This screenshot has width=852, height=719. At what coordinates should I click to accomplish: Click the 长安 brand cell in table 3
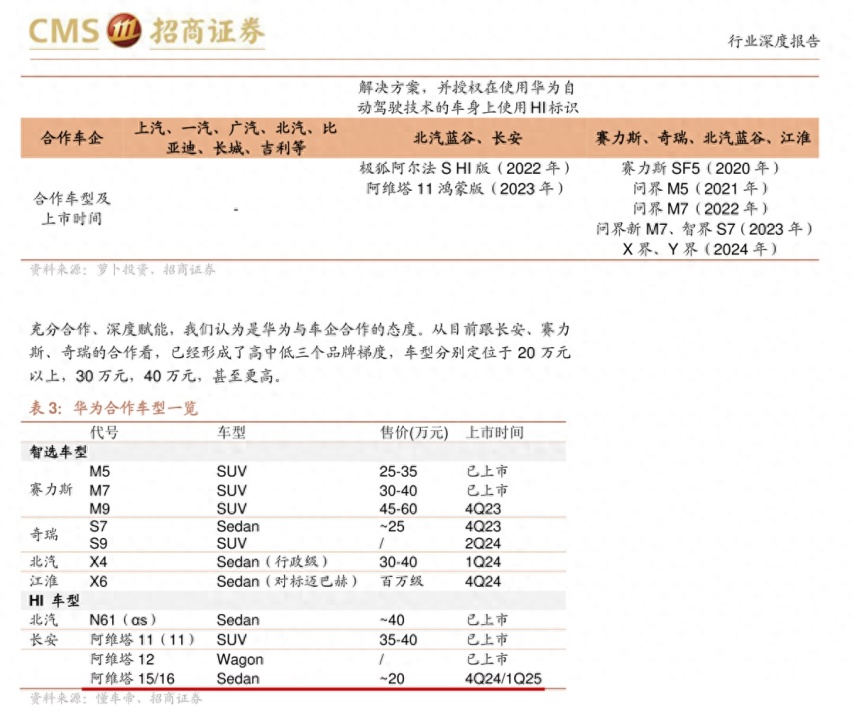click(44, 640)
